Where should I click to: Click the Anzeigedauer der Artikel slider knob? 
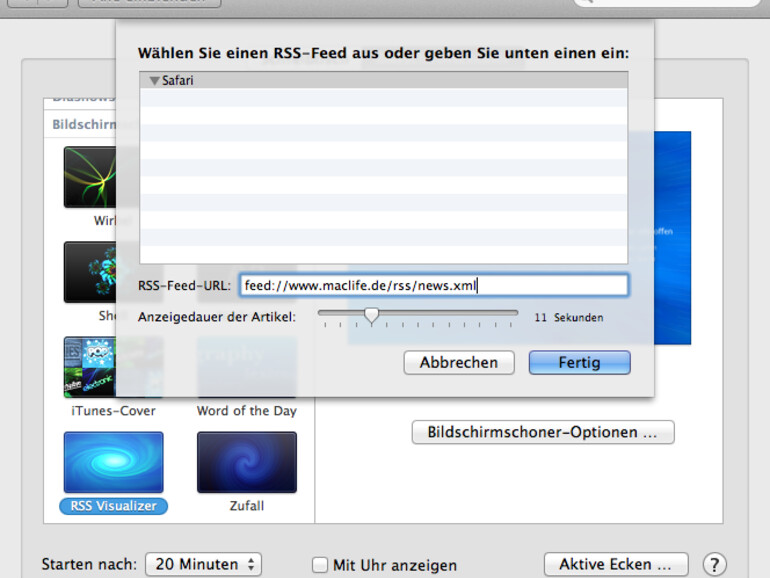[x=372, y=316]
